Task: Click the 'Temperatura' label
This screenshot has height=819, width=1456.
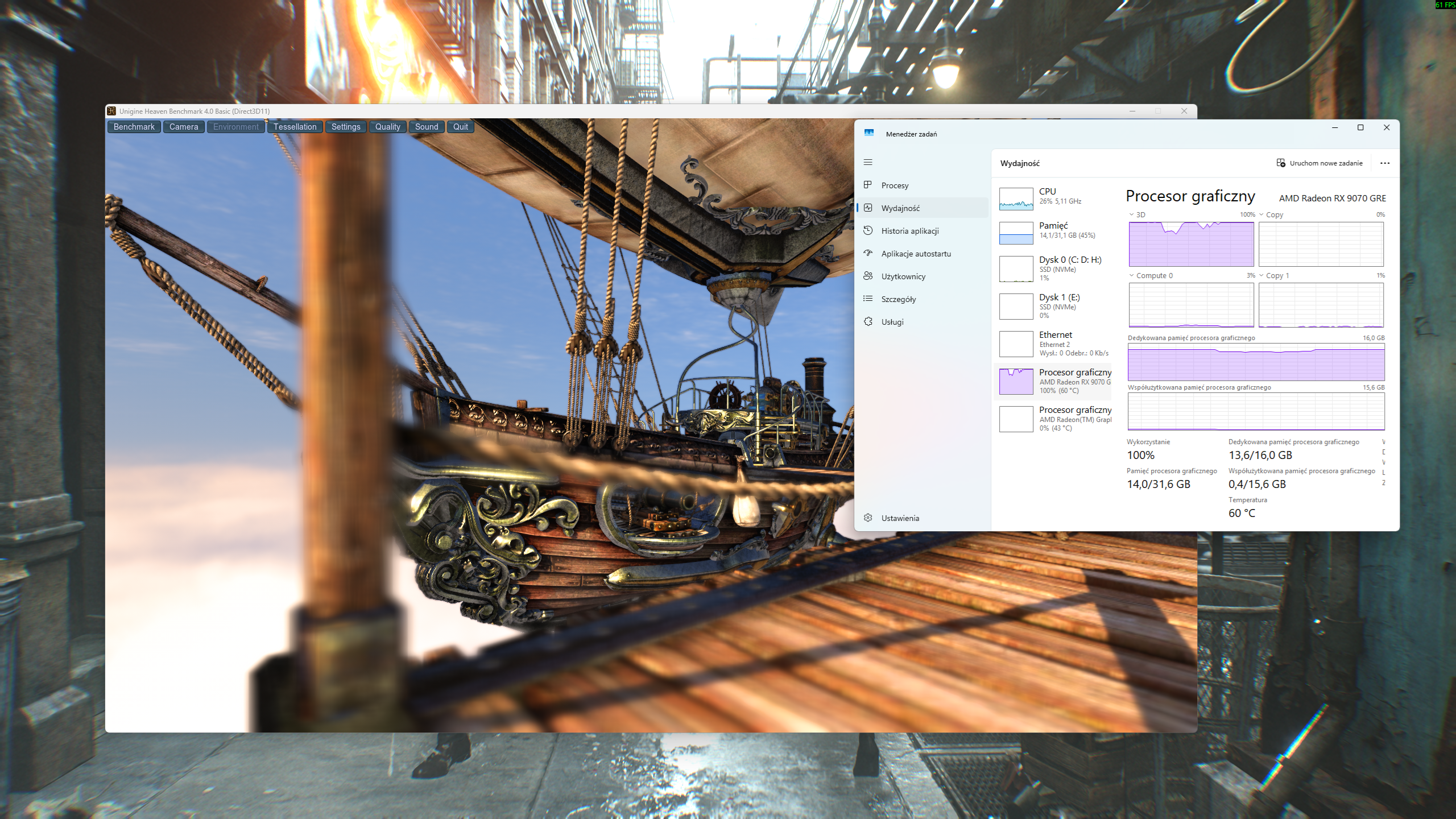Action: 1248,500
